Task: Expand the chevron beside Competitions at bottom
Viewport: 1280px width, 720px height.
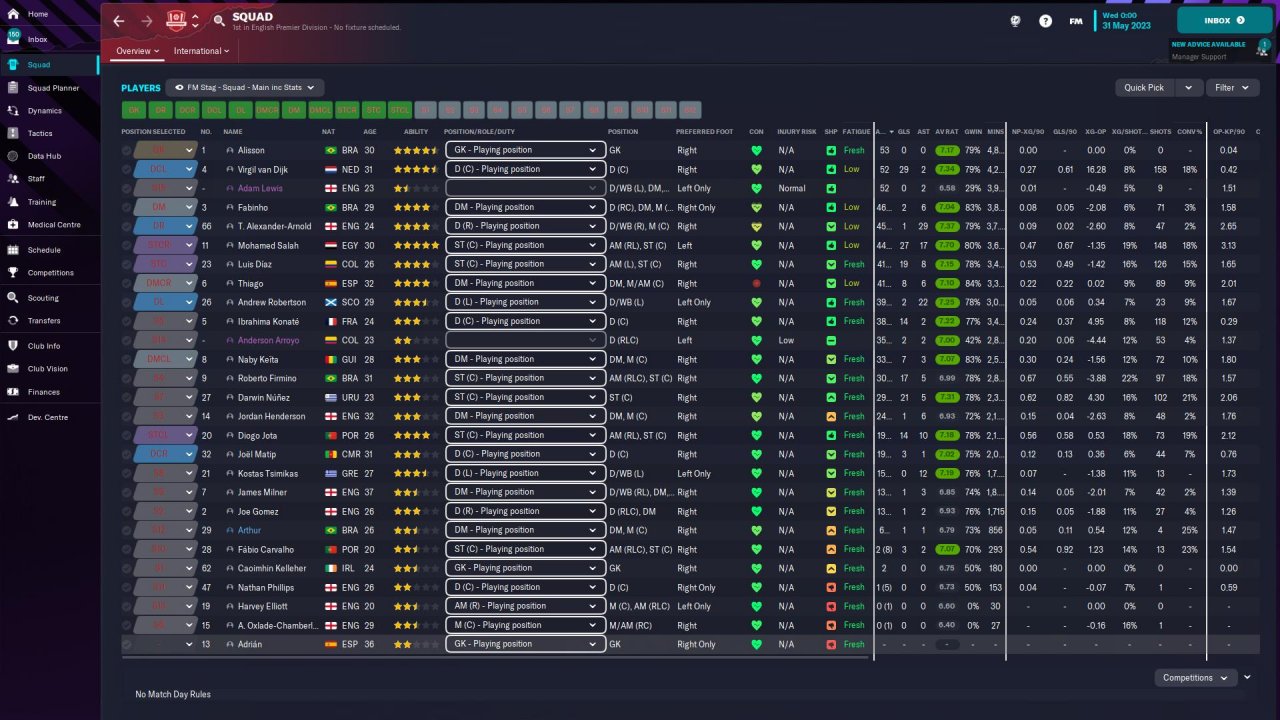Action: click(1247, 677)
